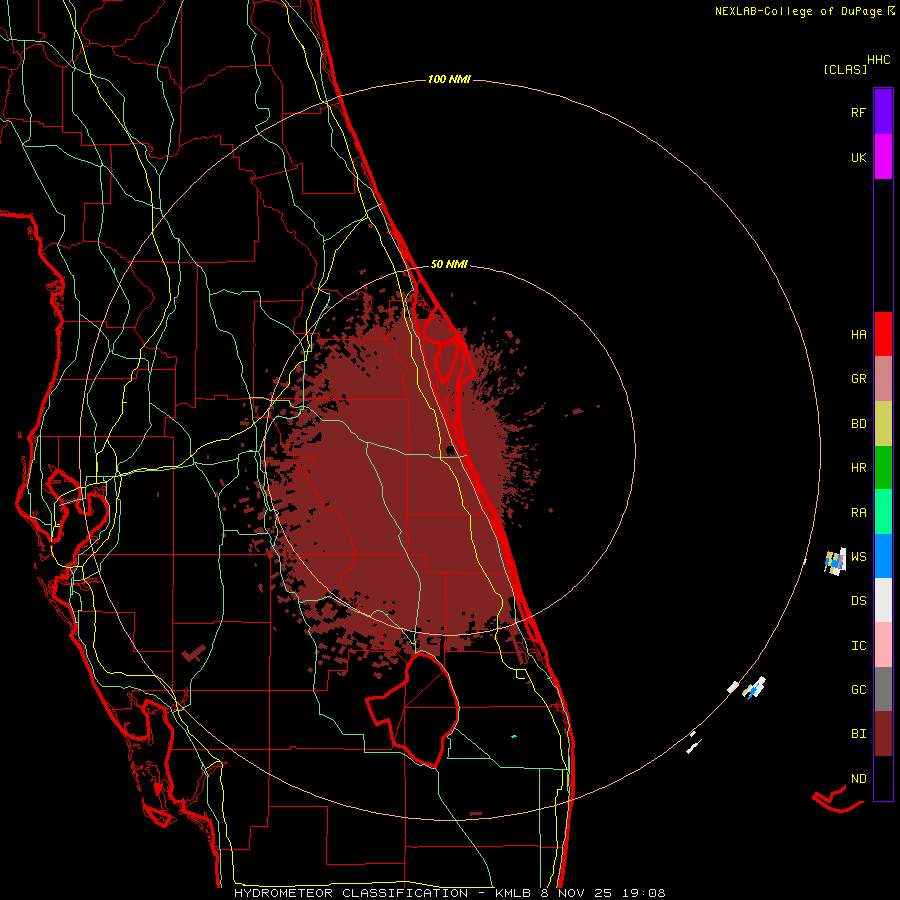The height and width of the screenshot is (900, 900).
Task: Click the GC legend label
Action: click(x=858, y=690)
